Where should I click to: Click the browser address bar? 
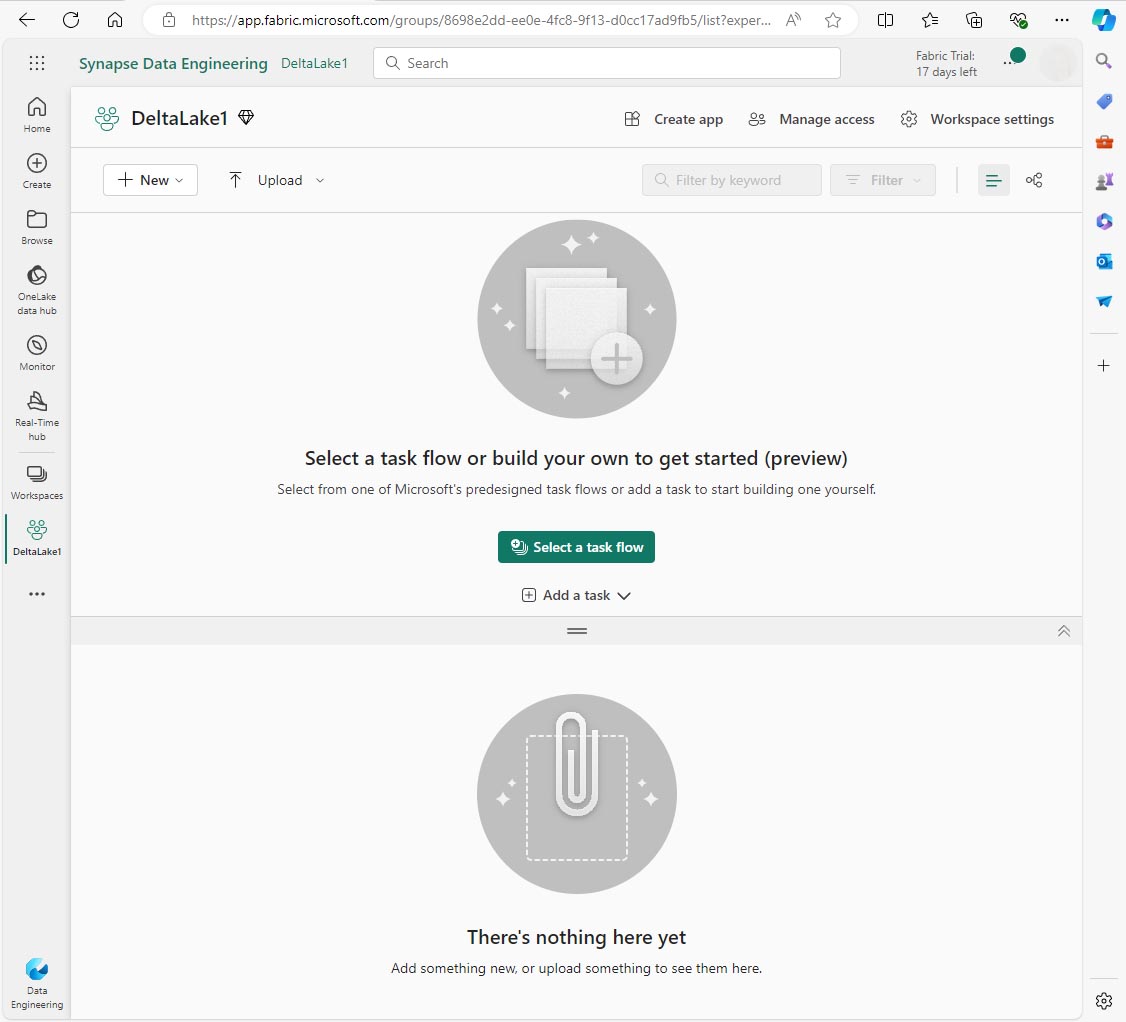coord(481,20)
